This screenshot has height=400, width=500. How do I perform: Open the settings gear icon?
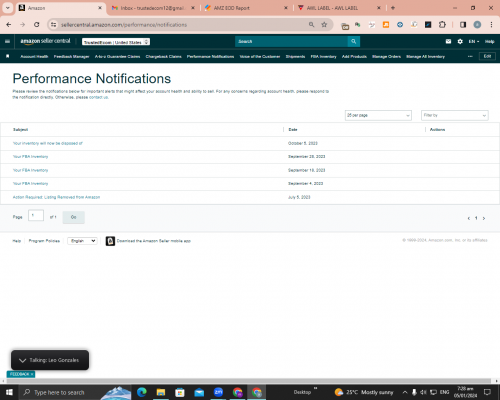460,41
